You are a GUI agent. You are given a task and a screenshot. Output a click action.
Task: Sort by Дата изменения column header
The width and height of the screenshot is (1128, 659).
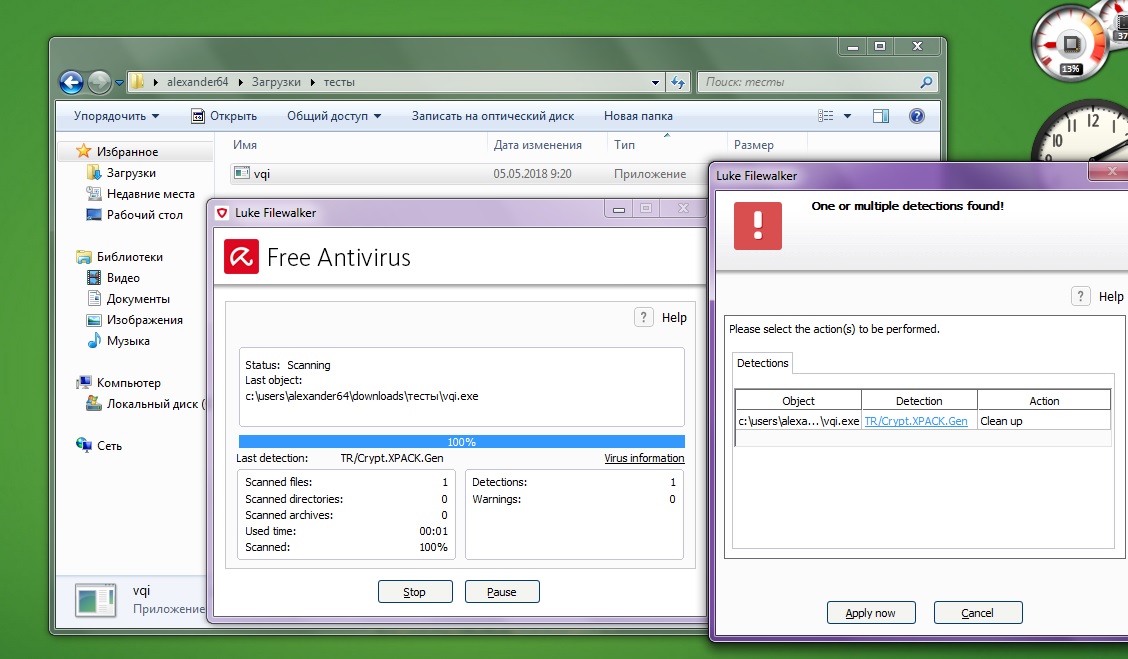[537, 145]
